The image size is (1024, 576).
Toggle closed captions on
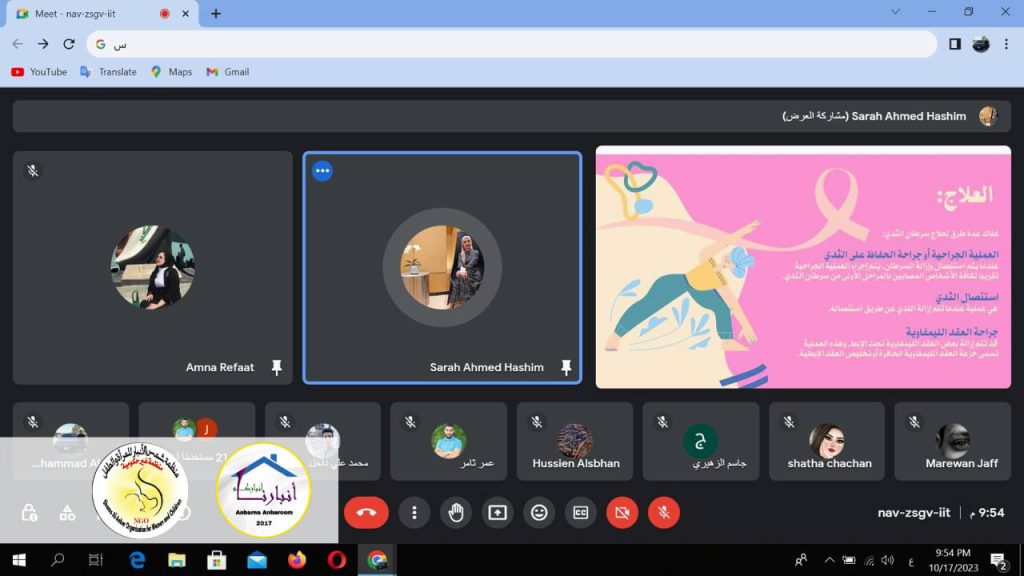click(580, 513)
